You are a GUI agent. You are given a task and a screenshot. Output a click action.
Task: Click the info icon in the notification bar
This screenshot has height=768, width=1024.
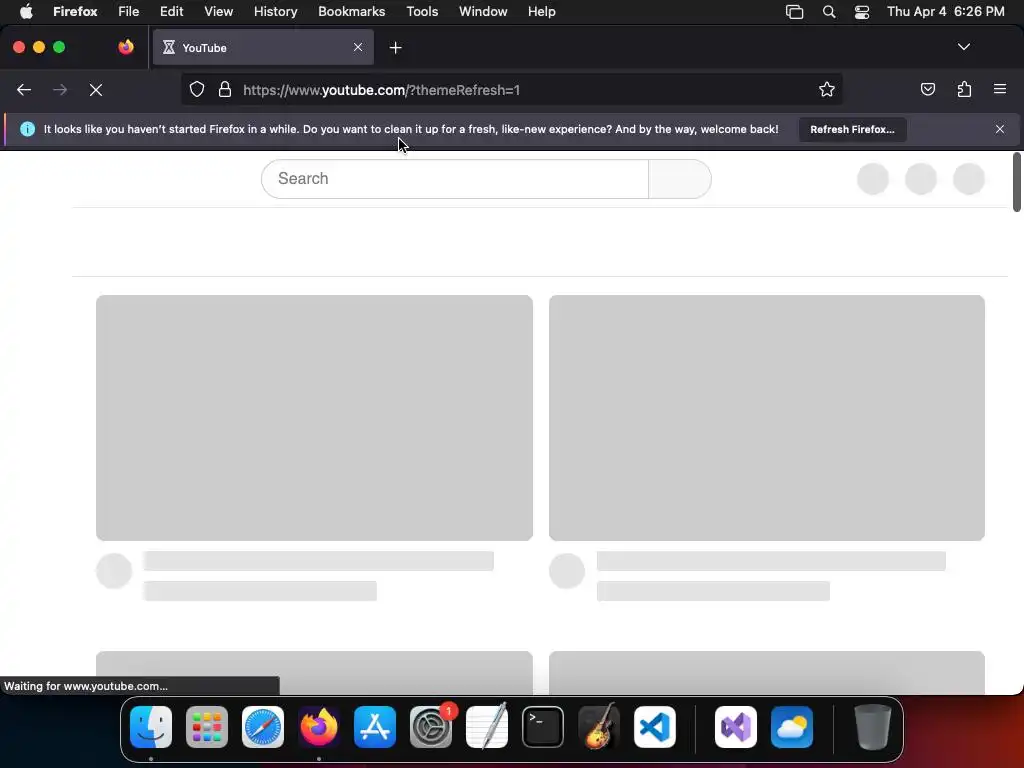[27, 129]
